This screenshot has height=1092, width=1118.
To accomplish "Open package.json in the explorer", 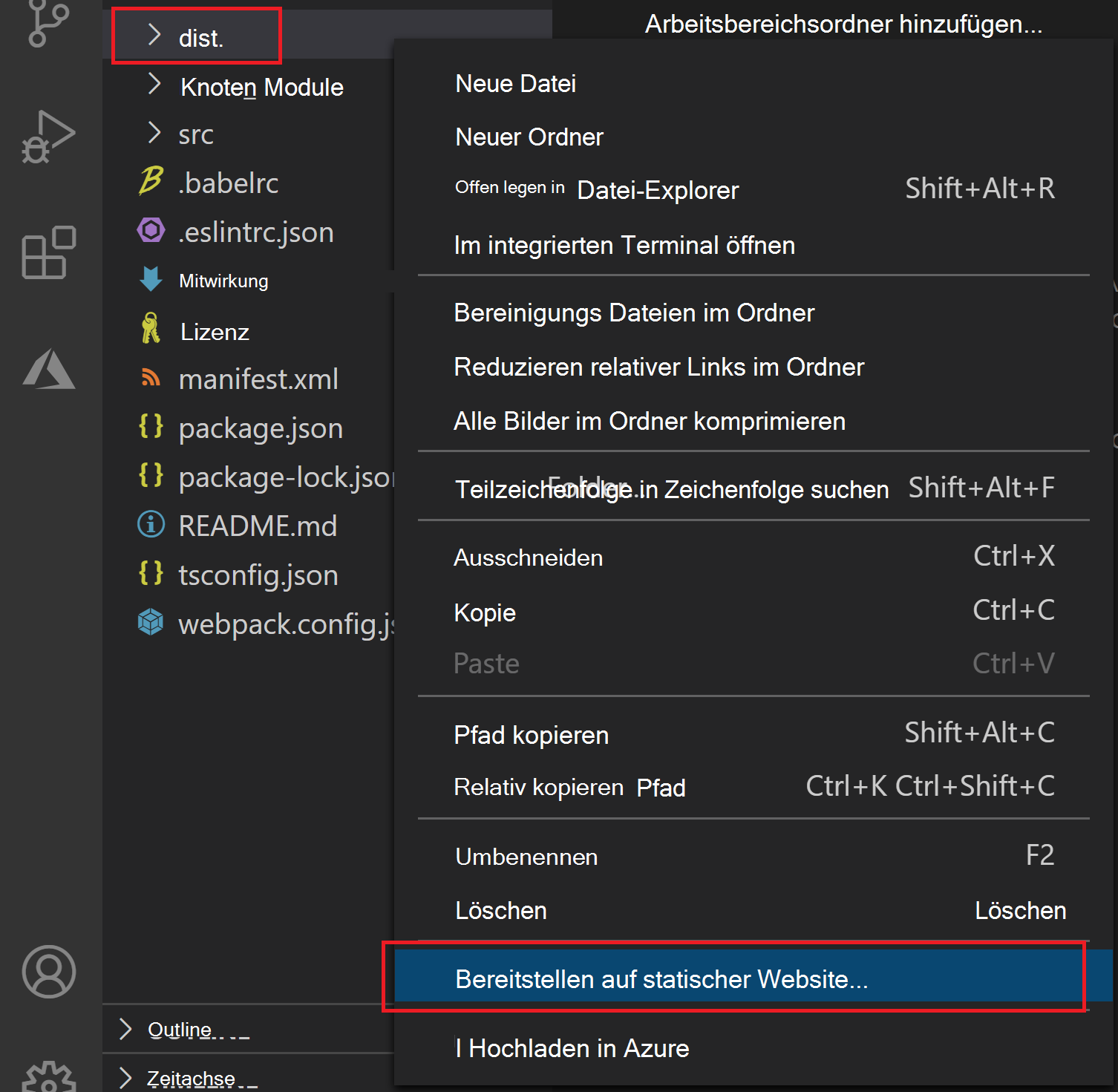I will tap(261, 429).
